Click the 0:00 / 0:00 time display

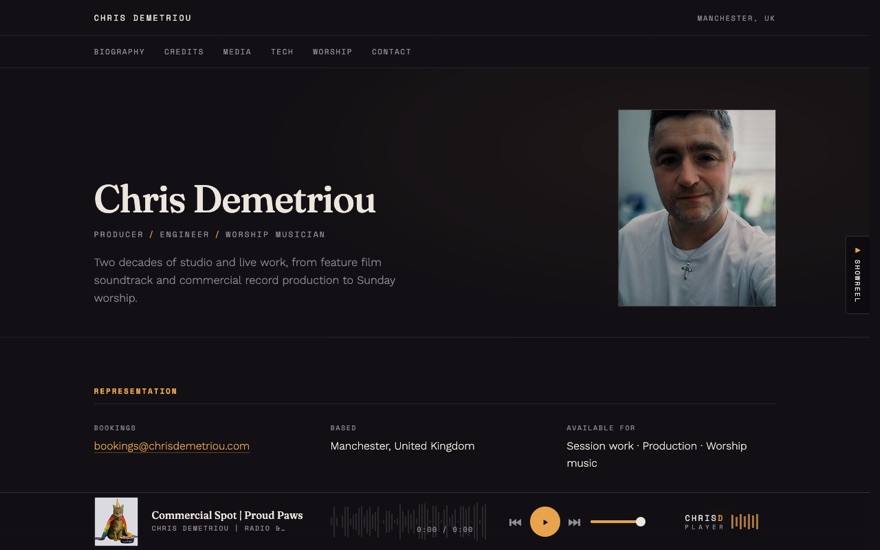[444, 529]
